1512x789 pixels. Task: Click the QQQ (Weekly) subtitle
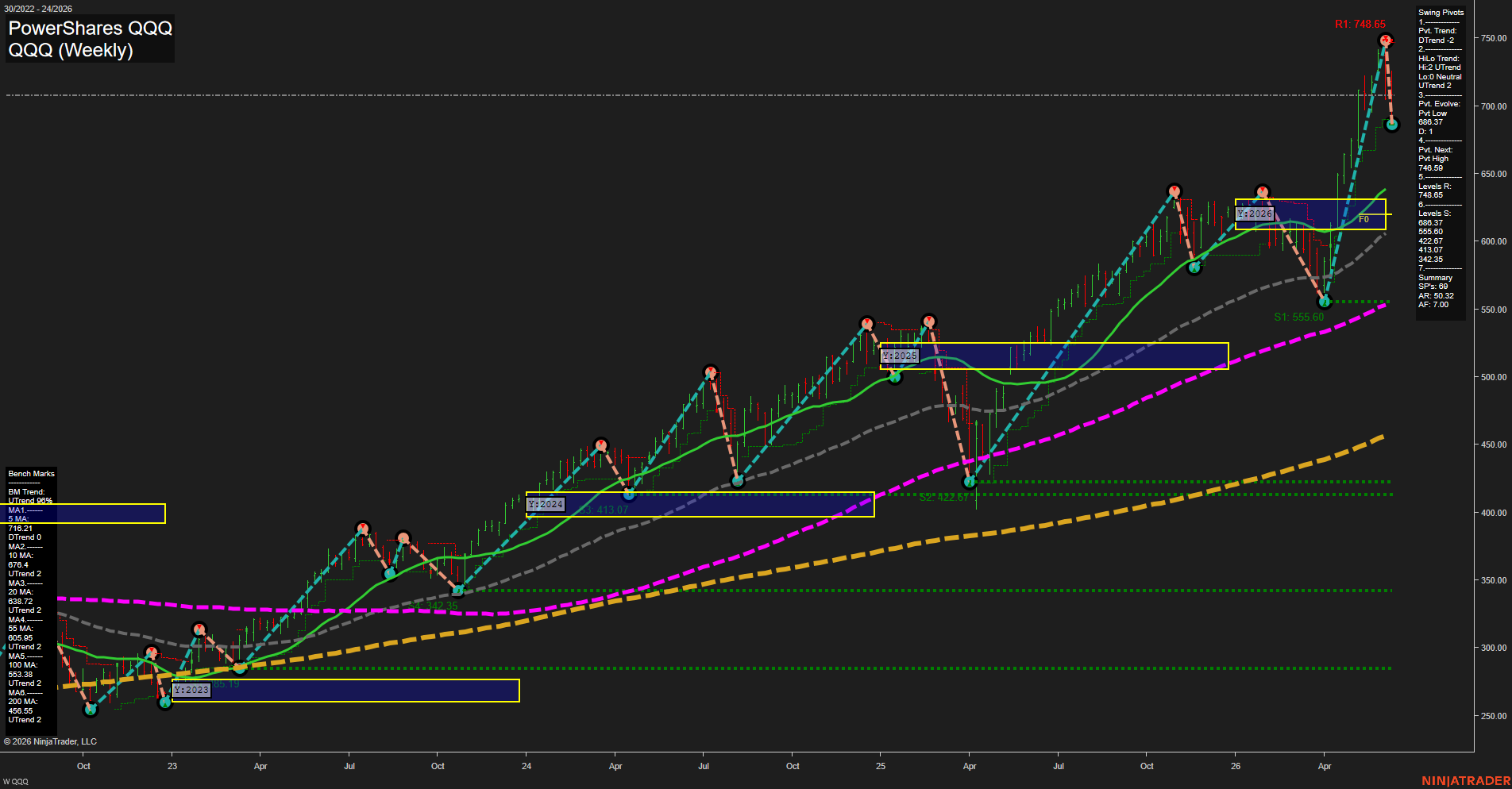71,50
